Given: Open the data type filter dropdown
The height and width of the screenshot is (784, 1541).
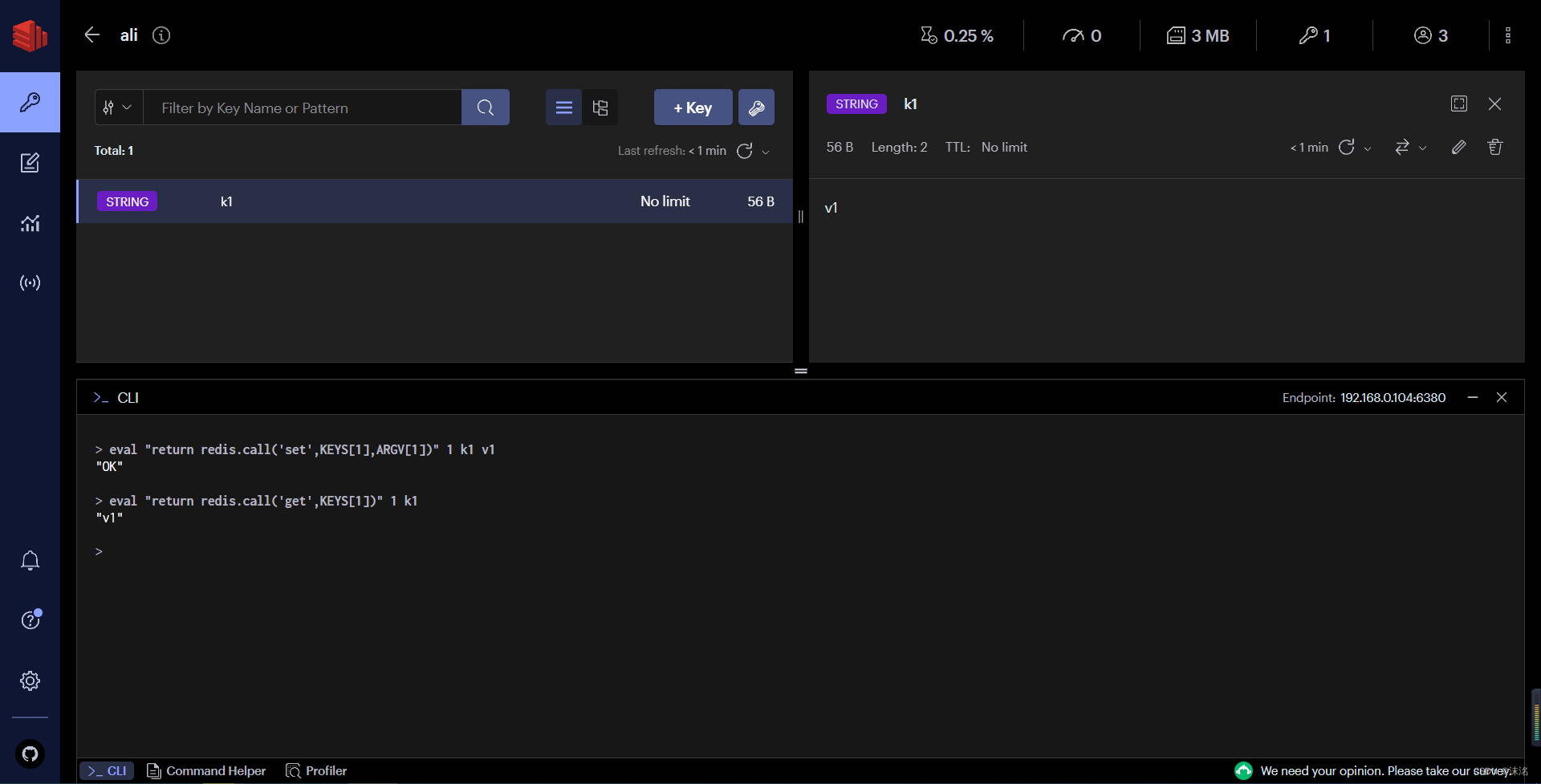Looking at the screenshot, I should [x=116, y=107].
